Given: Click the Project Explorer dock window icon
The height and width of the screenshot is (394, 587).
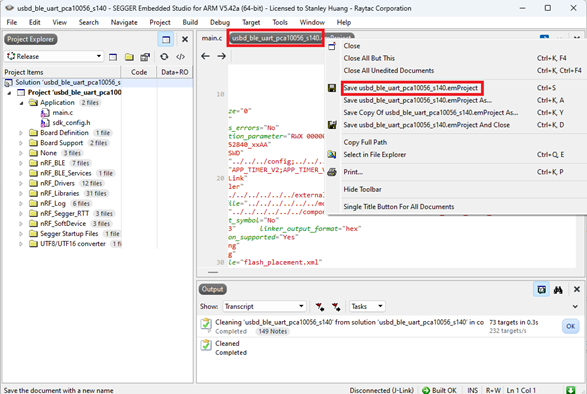Looking at the screenshot, I should click(x=166, y=39).
